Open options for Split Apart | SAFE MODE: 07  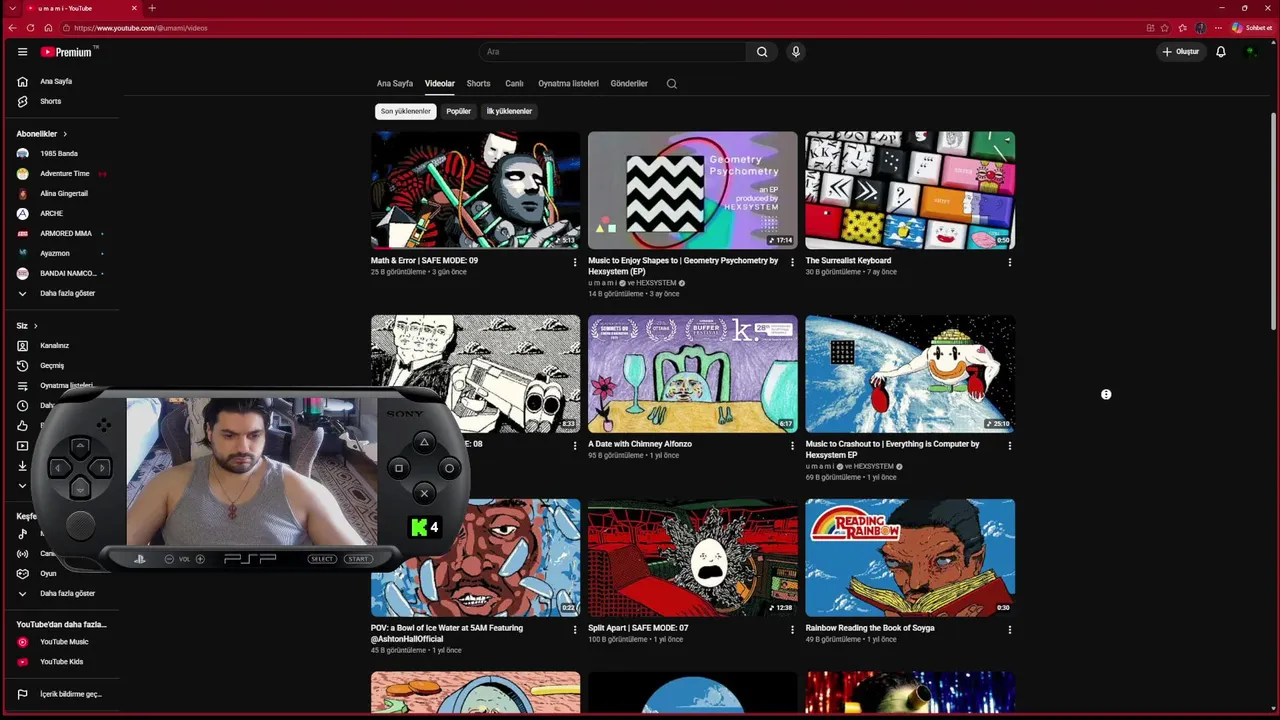(x=792, y=630)
